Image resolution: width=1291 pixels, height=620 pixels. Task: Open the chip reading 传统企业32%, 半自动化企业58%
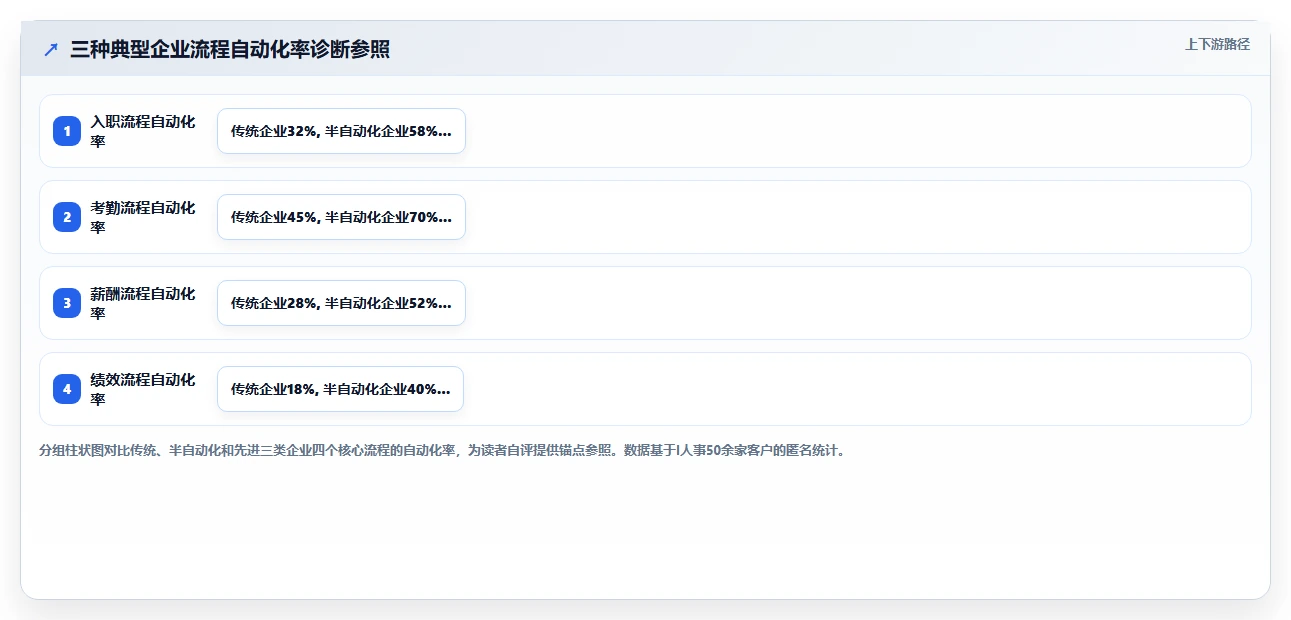click(x=341, y=131)
